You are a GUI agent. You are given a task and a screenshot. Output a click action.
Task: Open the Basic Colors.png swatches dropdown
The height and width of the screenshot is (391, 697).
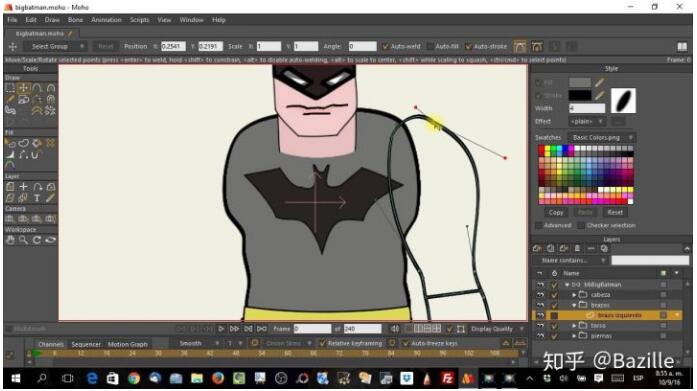point(602,137)
